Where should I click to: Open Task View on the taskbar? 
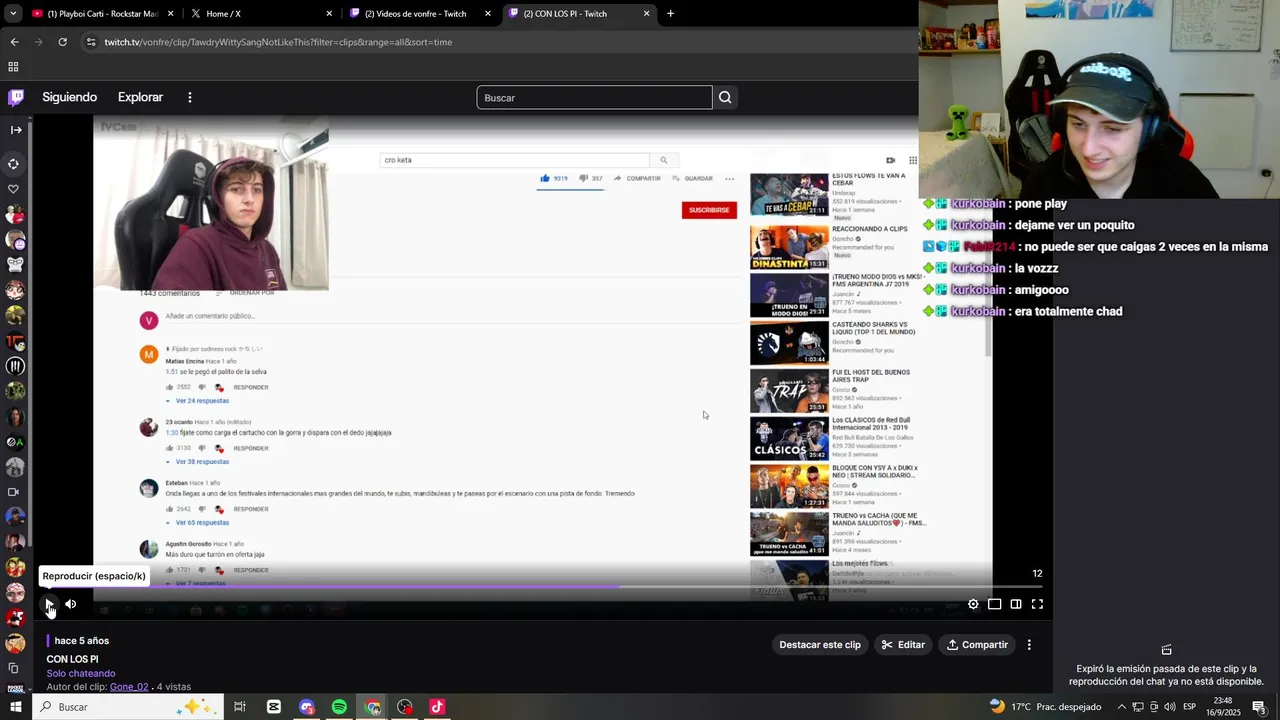point(240,707)
